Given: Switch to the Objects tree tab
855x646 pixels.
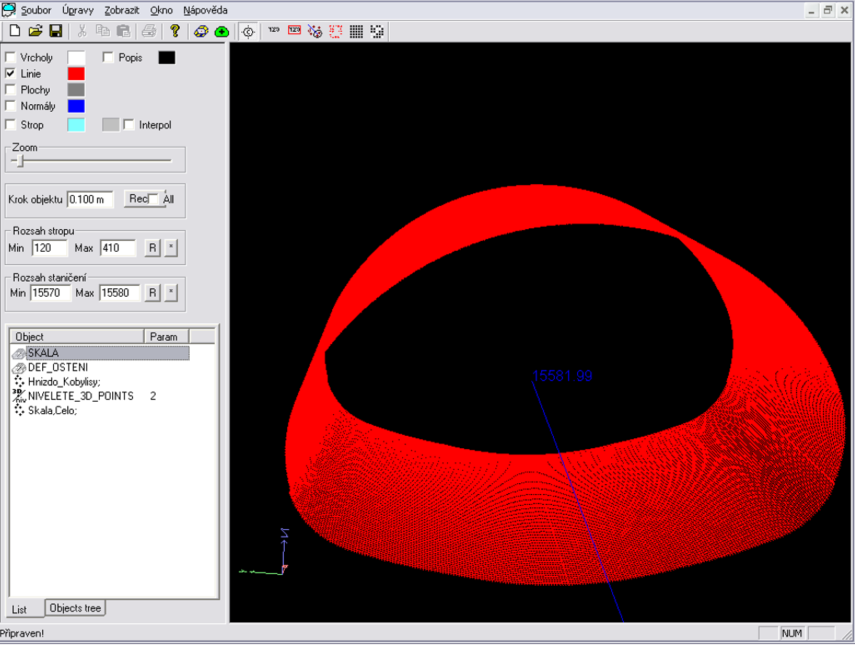Looking at the screenshot, I should coord(76,608).
